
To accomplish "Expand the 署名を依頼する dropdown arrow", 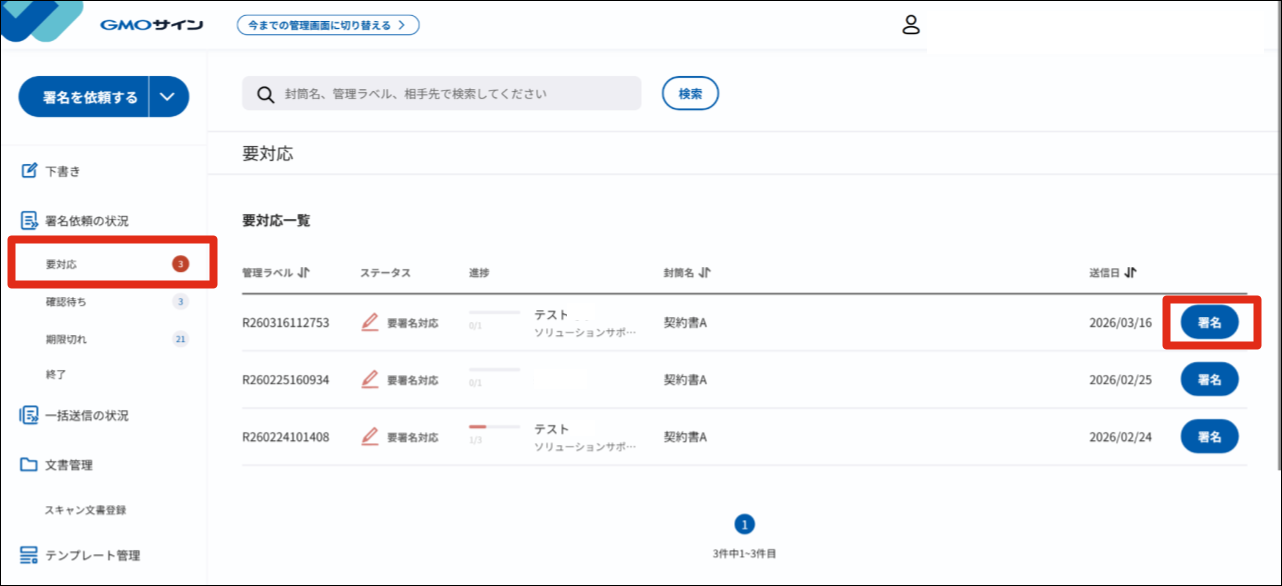I will click(x=168, y=97).
